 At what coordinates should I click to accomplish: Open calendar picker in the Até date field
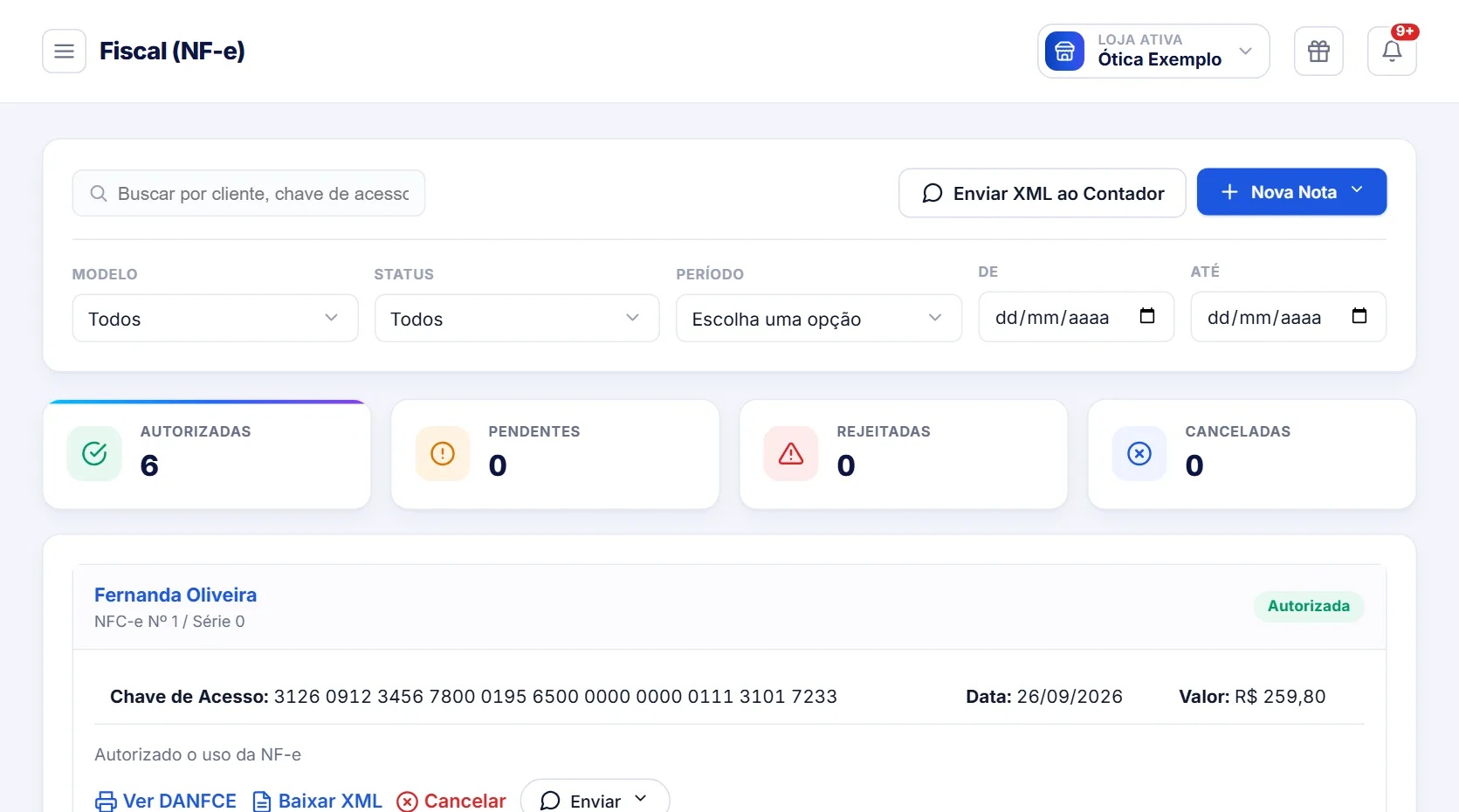pos(1359,316)
